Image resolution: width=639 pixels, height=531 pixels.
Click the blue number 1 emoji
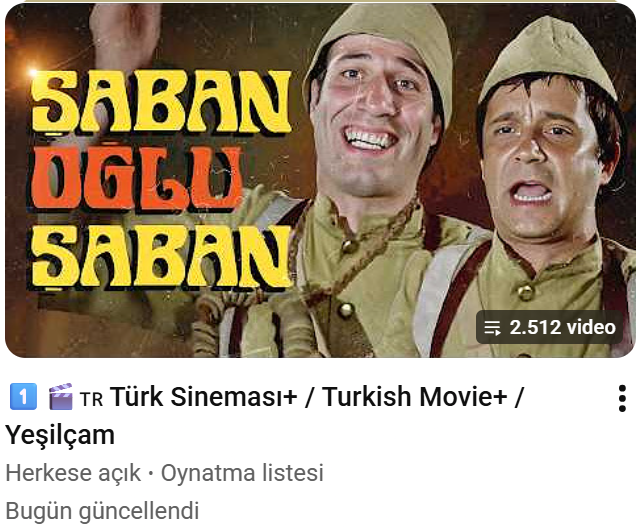coord(23,397)
